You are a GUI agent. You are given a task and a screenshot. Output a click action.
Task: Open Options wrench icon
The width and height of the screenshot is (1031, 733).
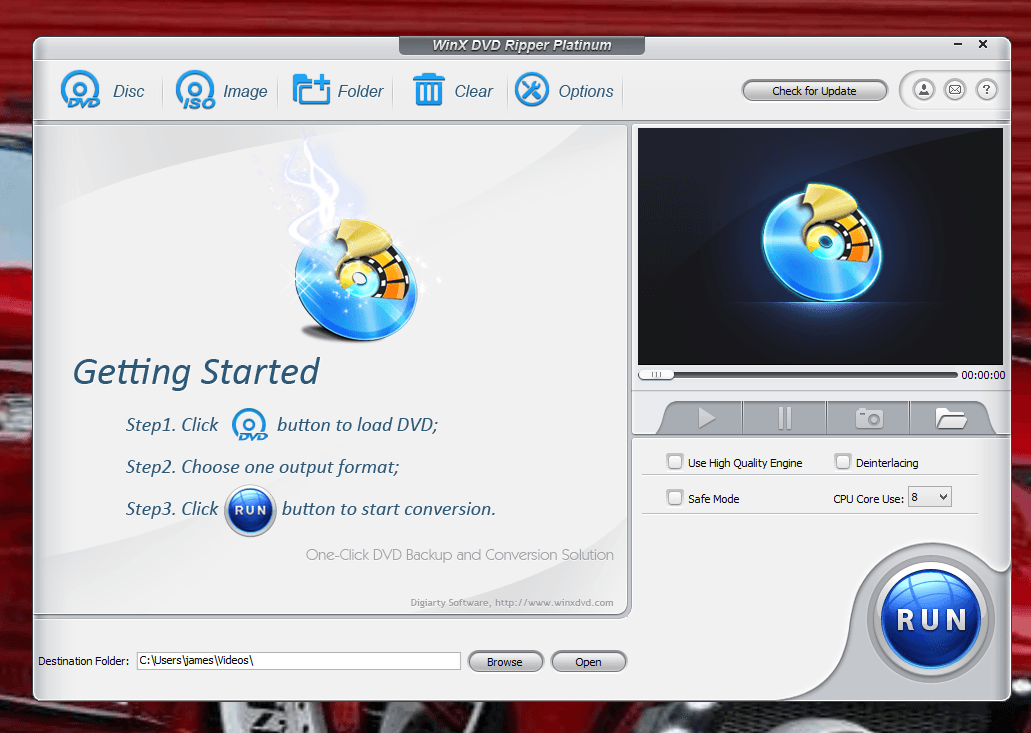point(532,90)
